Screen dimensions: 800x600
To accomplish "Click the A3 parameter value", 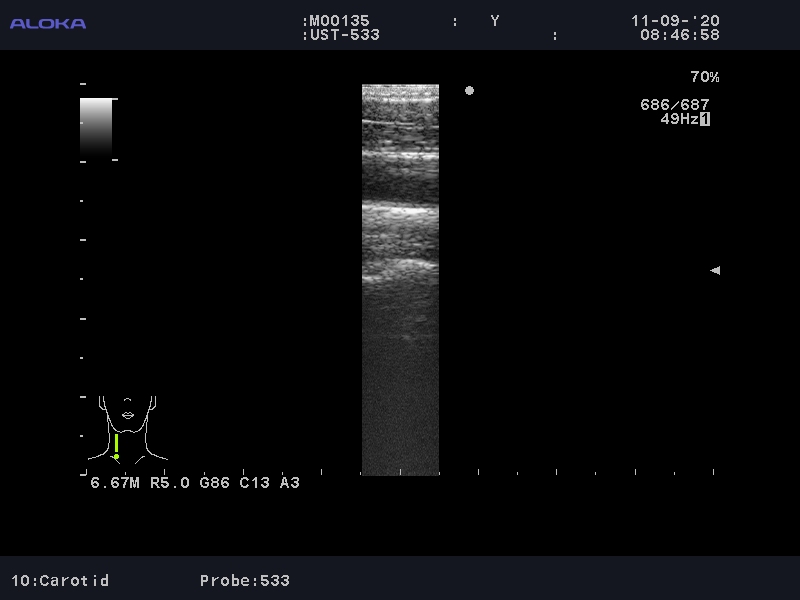I will tap(289, 483).
